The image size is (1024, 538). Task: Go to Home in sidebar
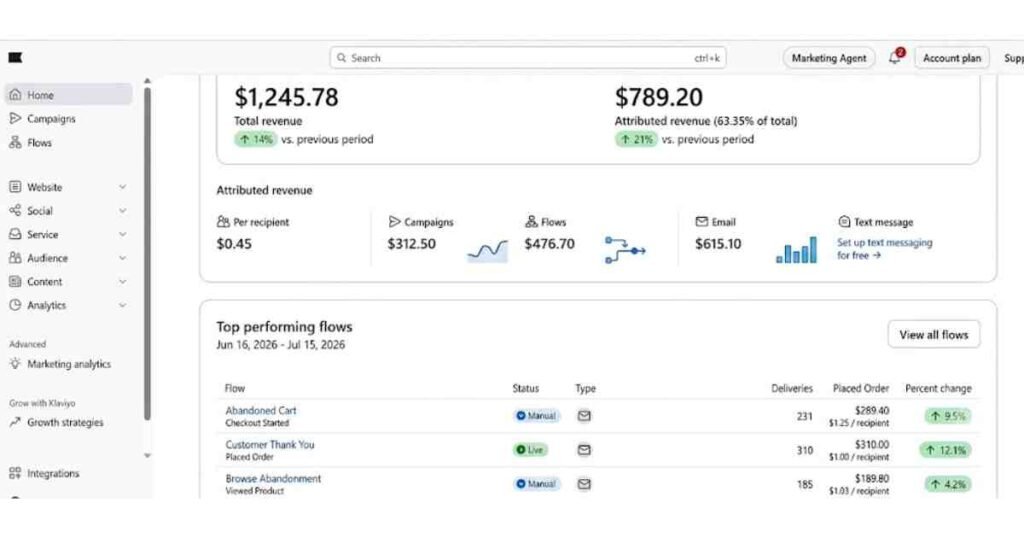coord(69,95)
